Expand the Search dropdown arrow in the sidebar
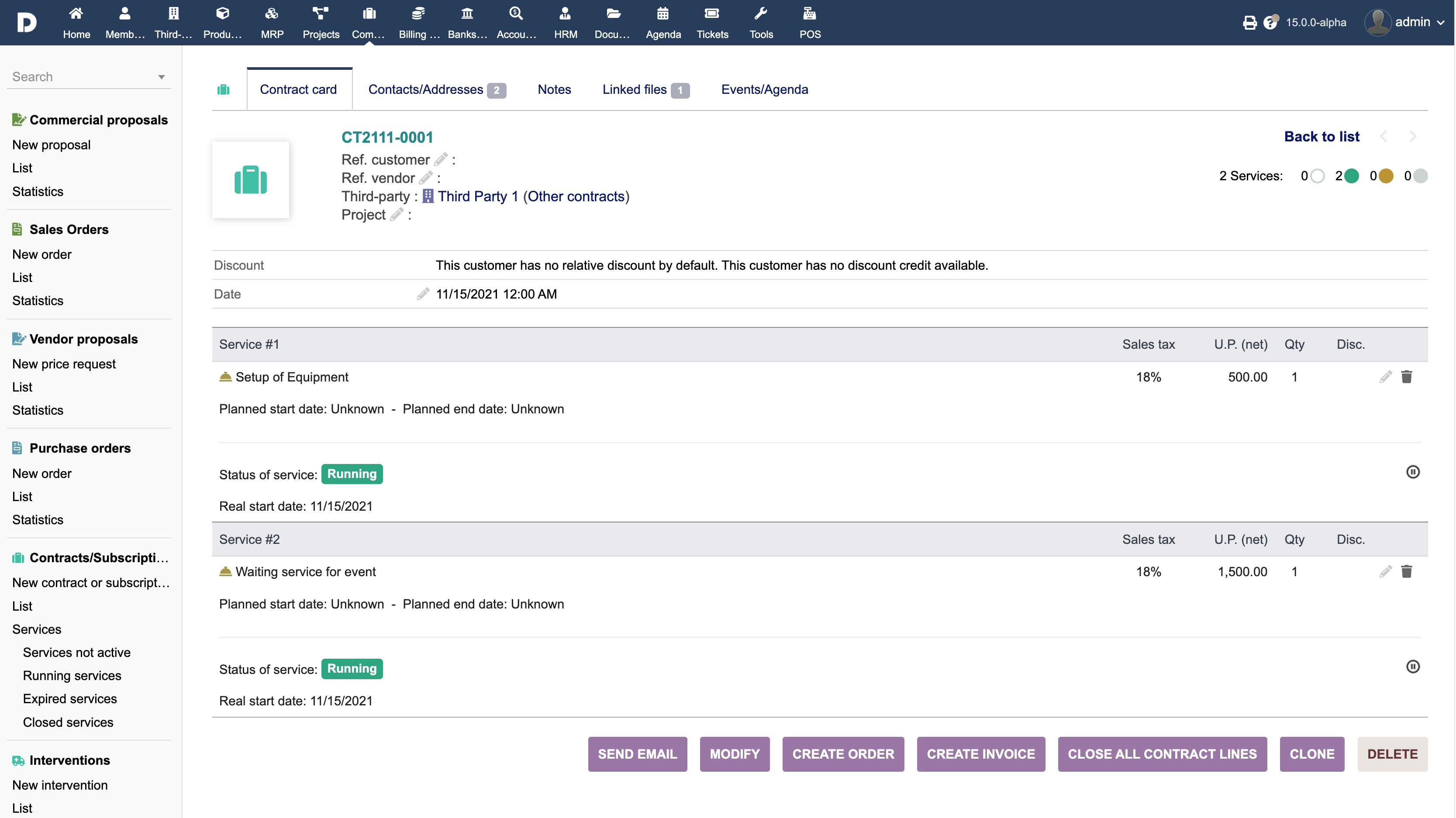 (x=161, y=77)
